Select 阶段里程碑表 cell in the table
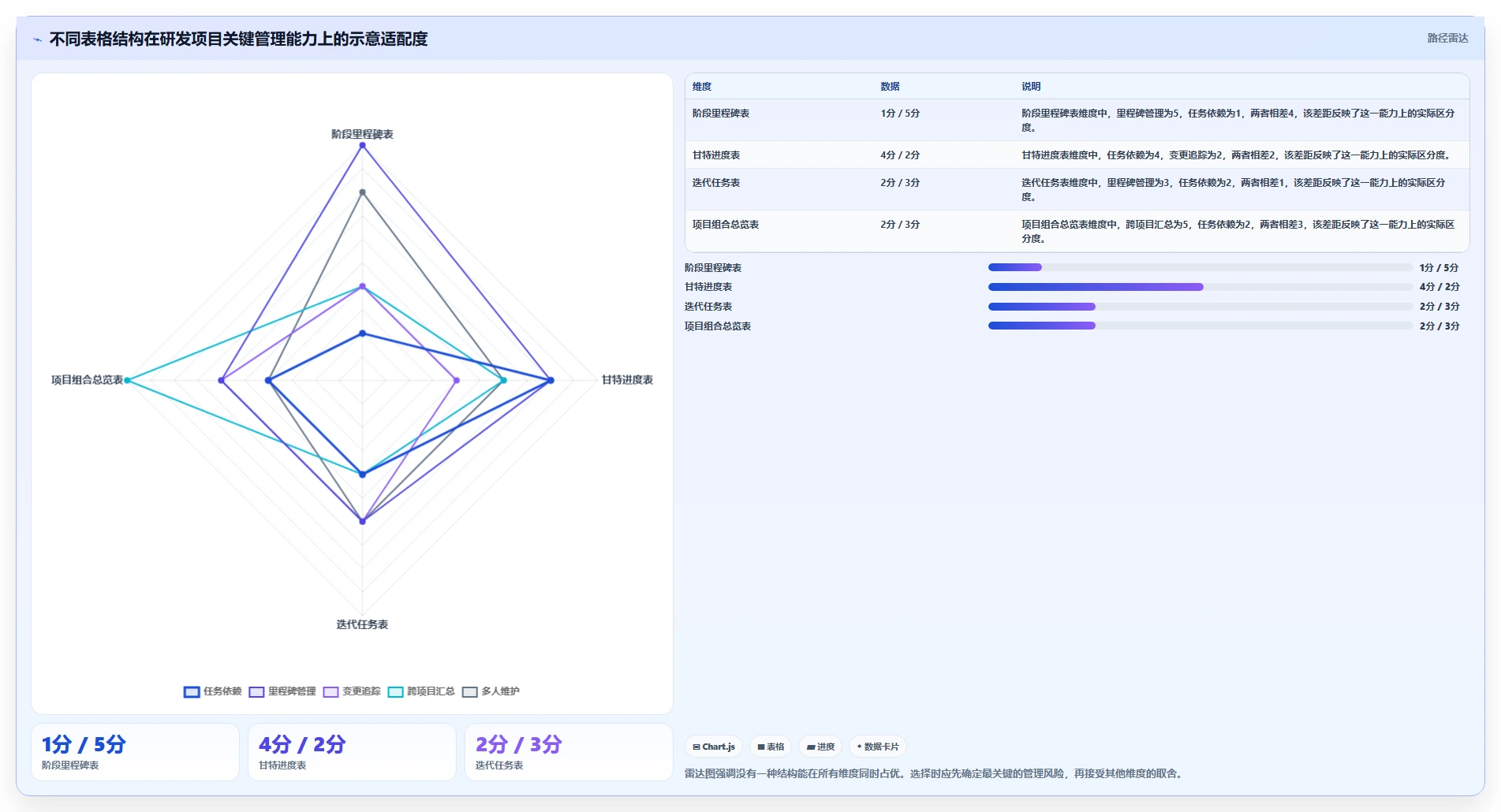 pos(721,114)
